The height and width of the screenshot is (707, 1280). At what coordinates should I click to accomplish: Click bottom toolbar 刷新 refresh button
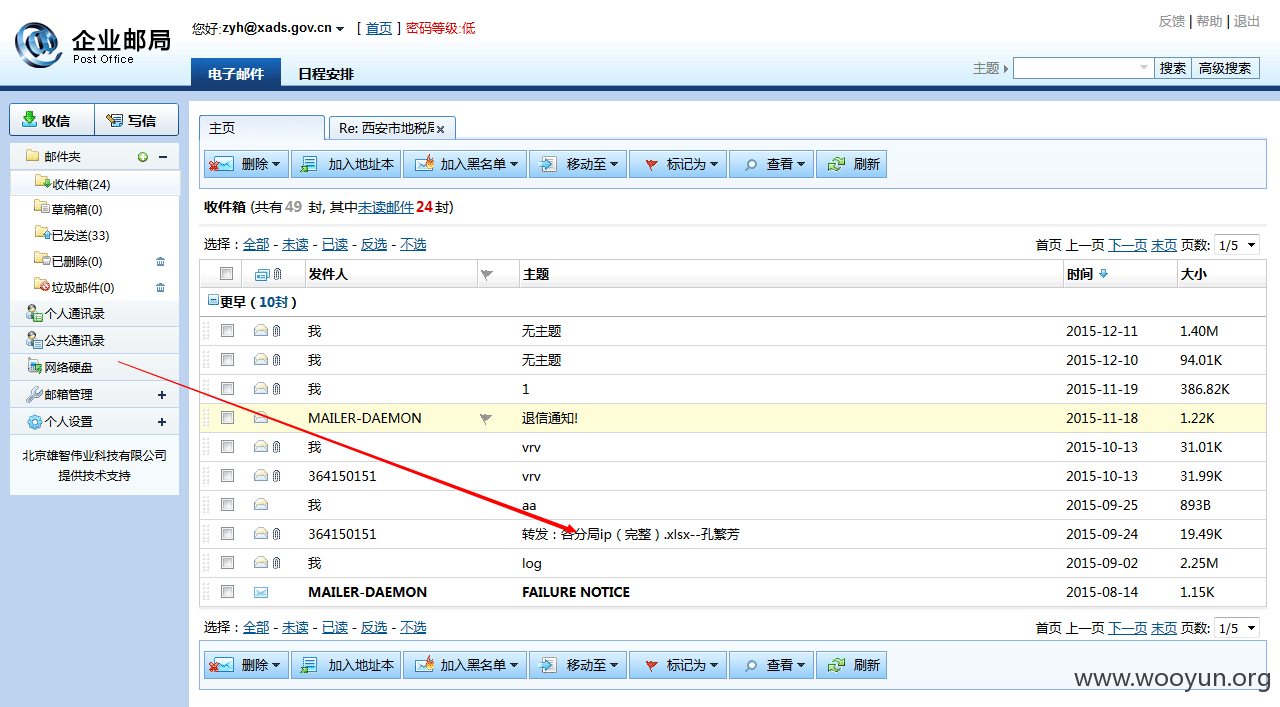click(x=851, y=665)
